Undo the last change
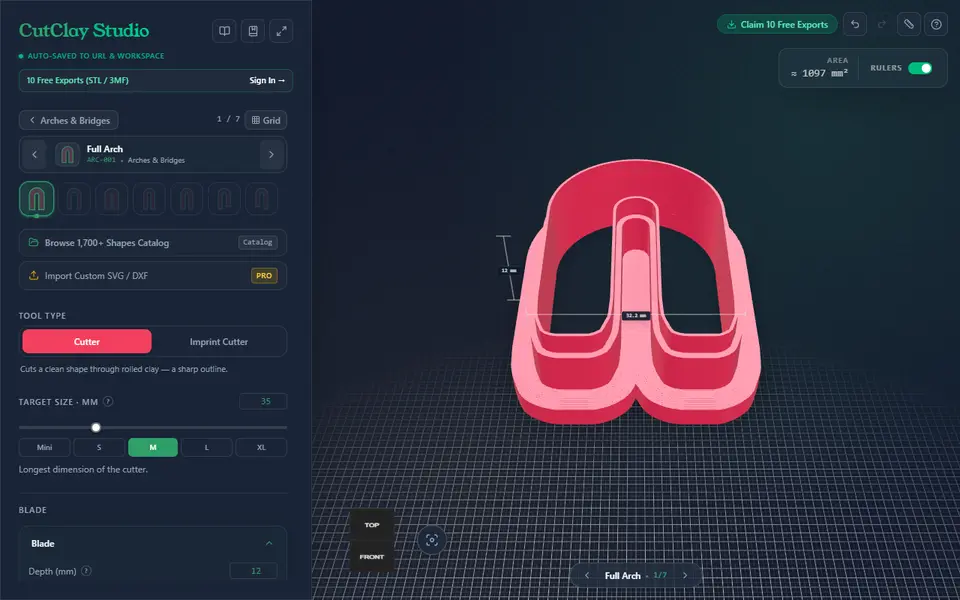This screenshot has height=600, width=960. [x=855, y=24]
